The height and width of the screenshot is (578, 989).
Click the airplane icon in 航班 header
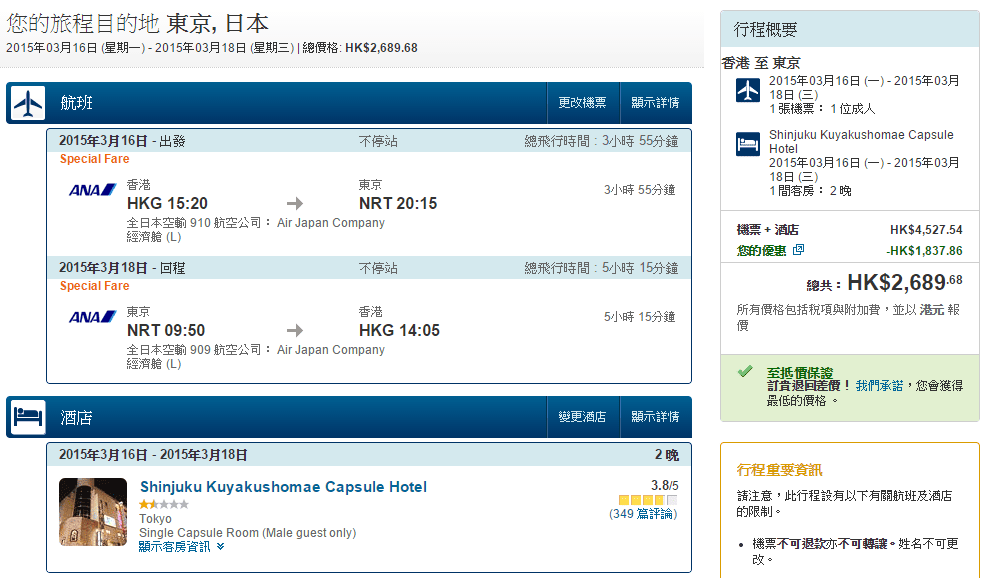(x=29, y=103)
